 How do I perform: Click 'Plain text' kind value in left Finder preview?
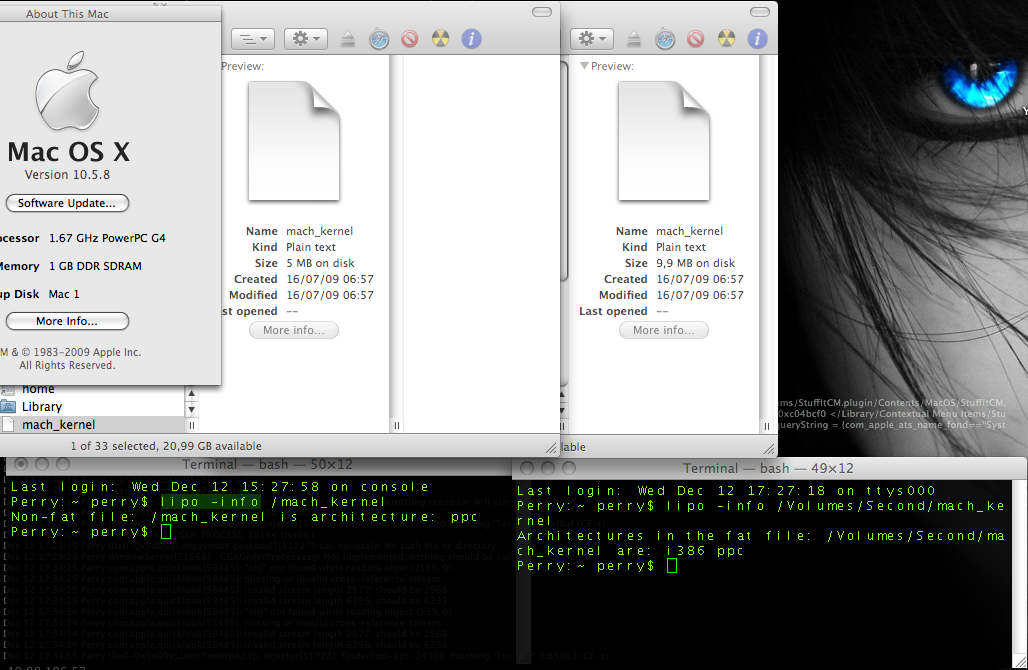(311, 247)
